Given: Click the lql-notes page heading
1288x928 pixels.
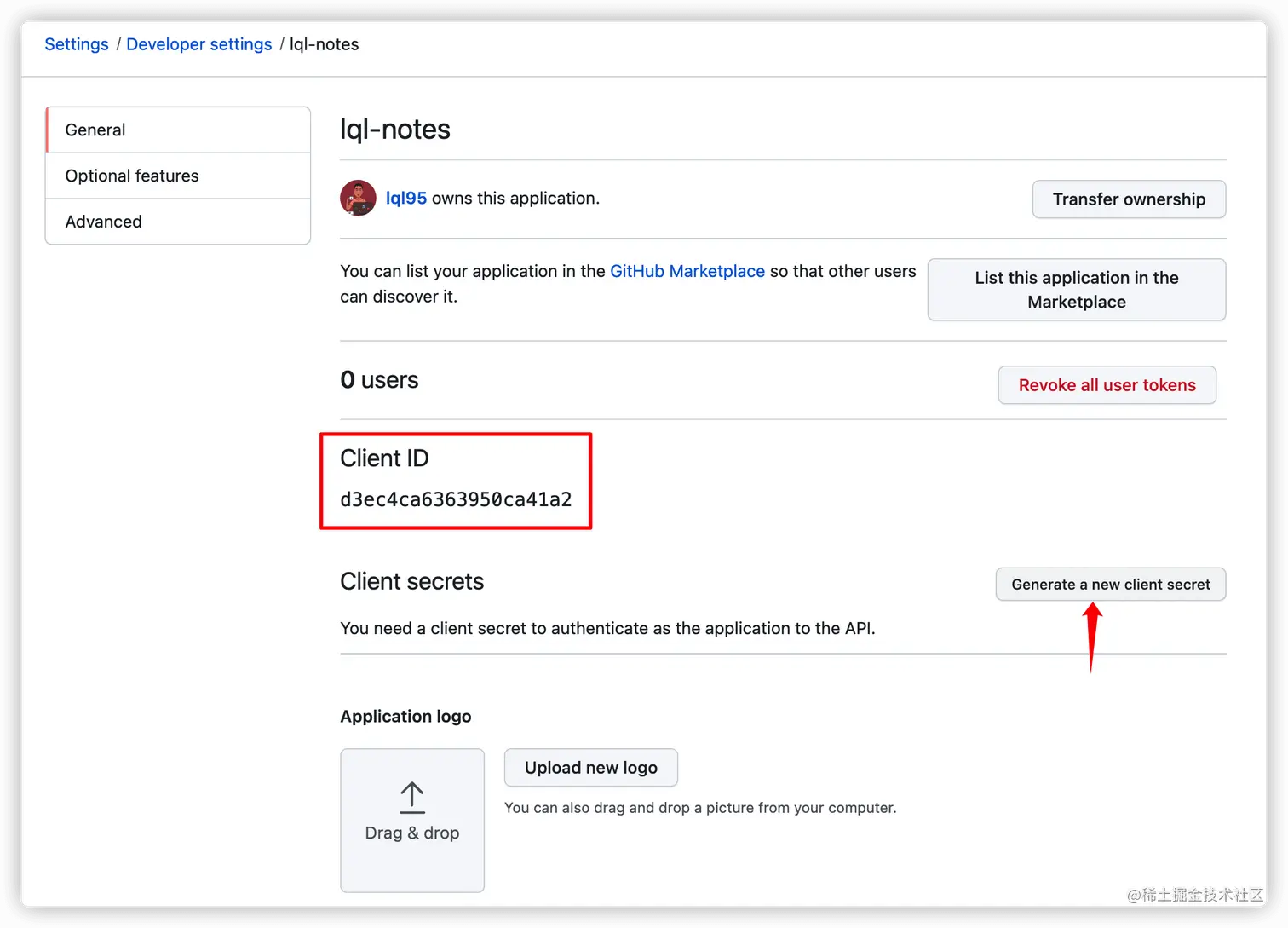Looking at the screenshot, I should pos(395,130).
